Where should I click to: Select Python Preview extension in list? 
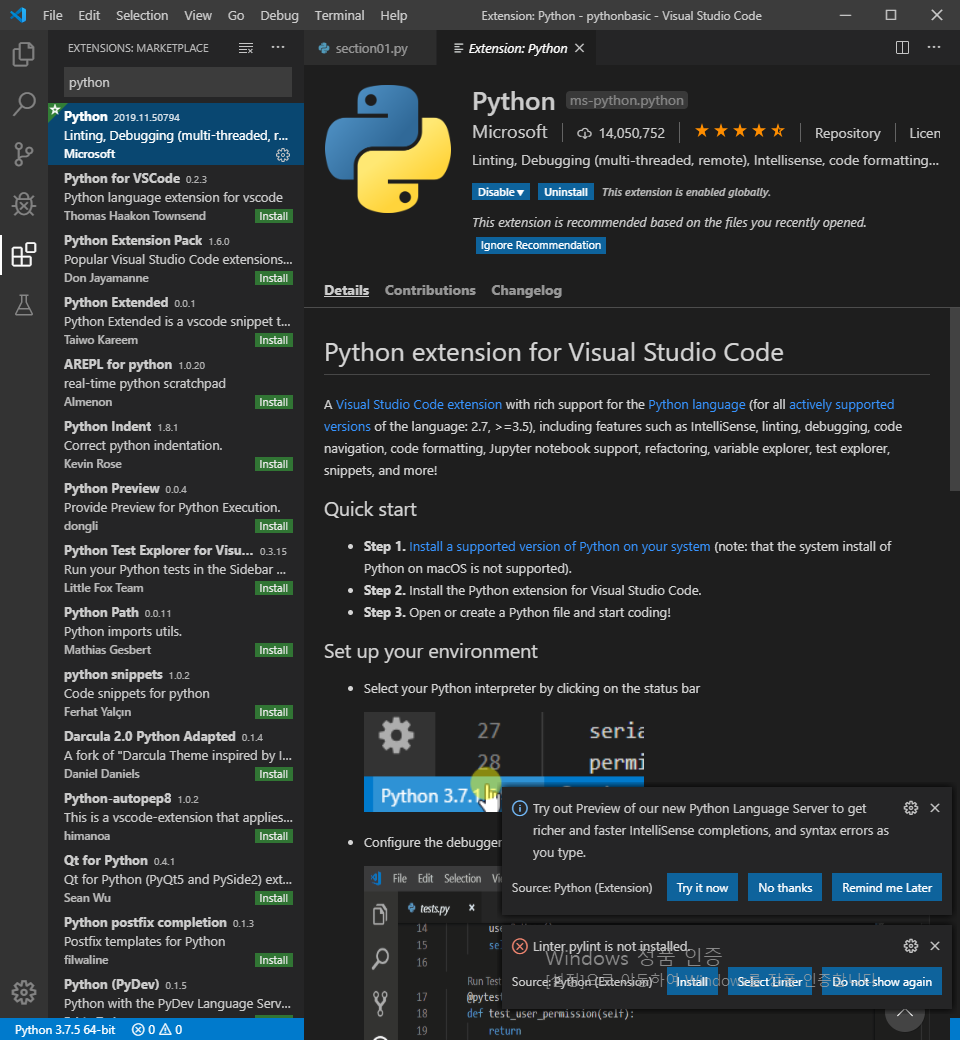176,507
